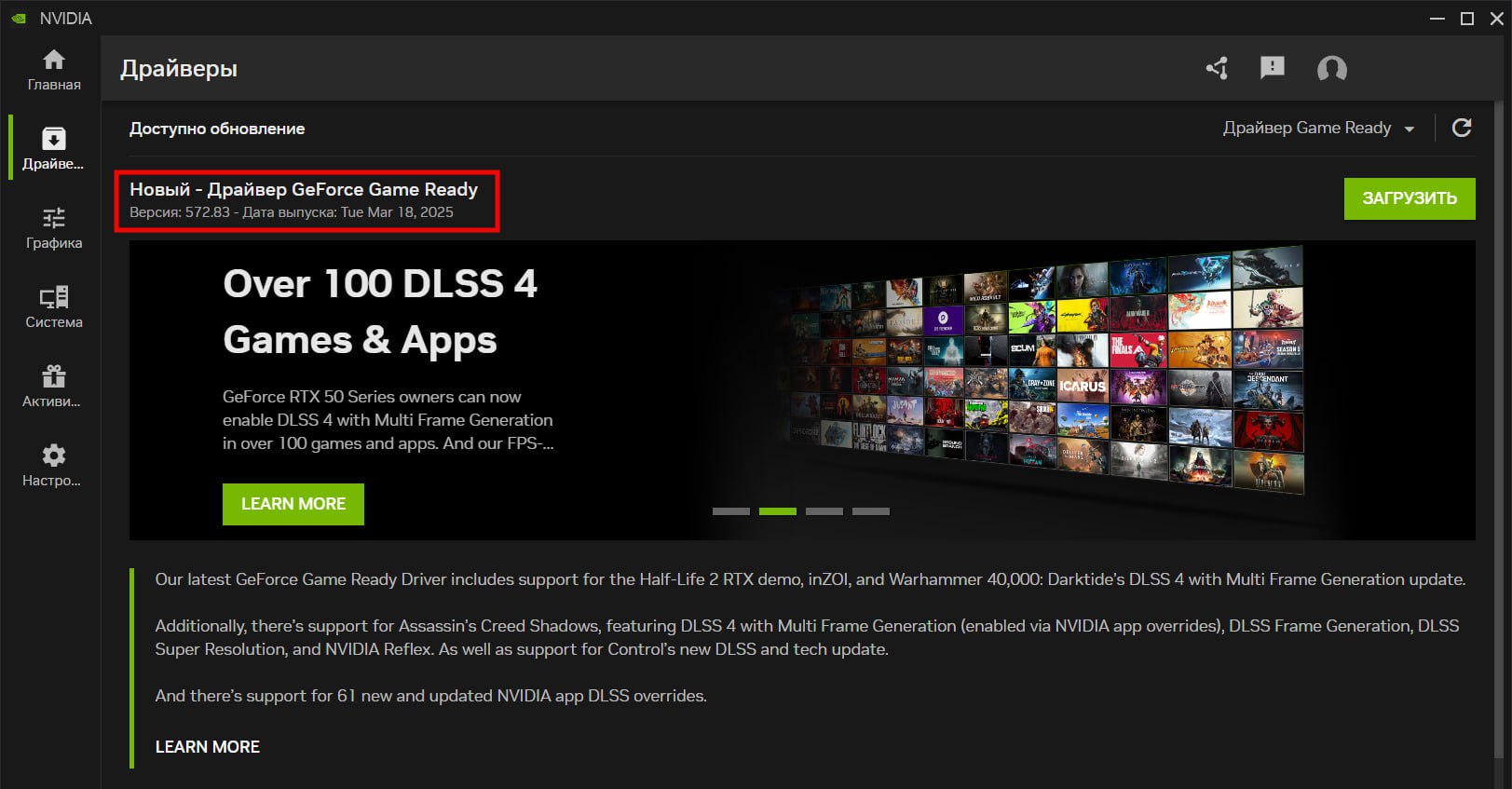The width and height of the screenshot is (1512, 789).
Task: Refresh the driver update check
Action: click(x=1462, y=128)
